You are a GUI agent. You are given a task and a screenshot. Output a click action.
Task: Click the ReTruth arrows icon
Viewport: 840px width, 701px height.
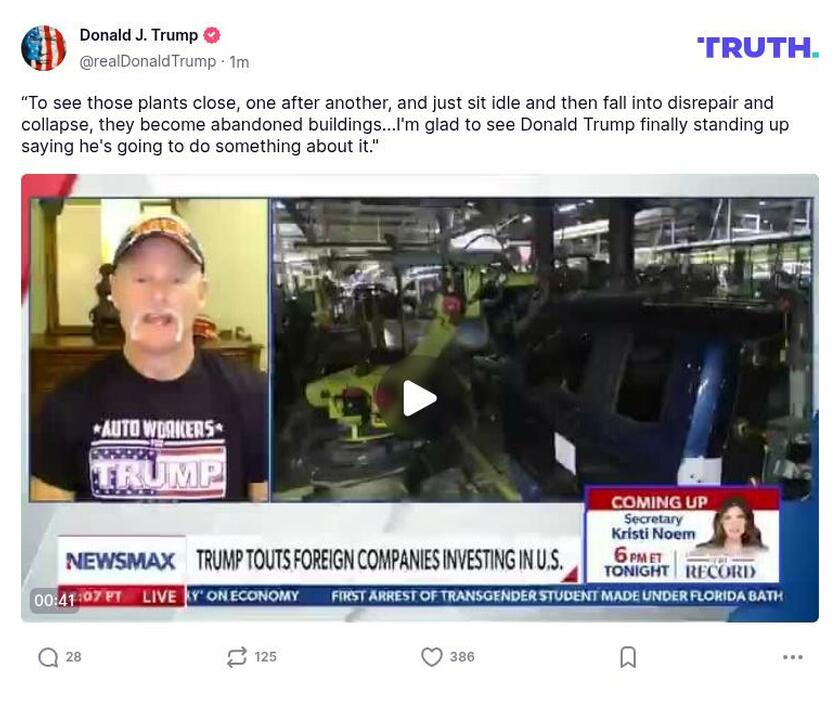(x=237, y=657)
